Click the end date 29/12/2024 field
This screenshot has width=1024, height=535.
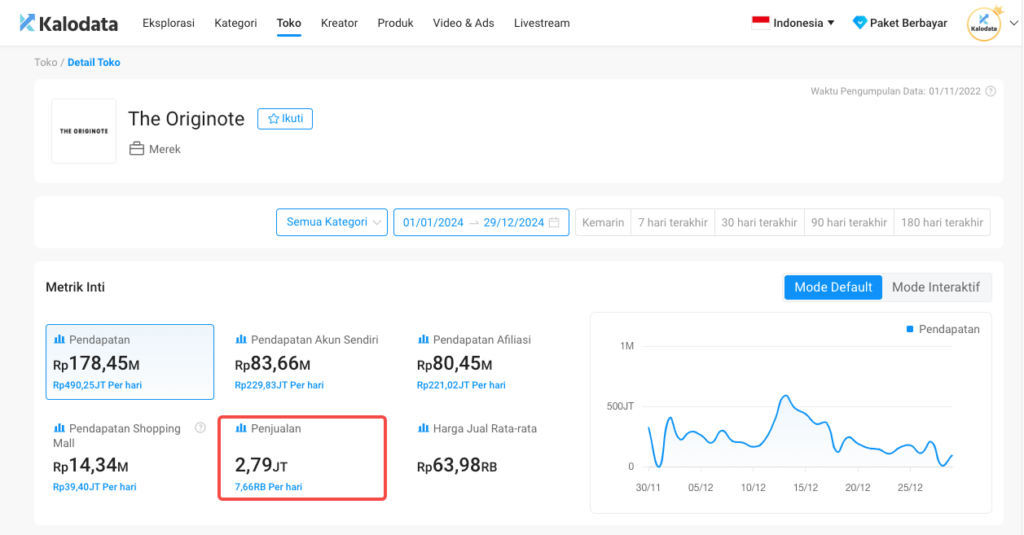[513, 223]
